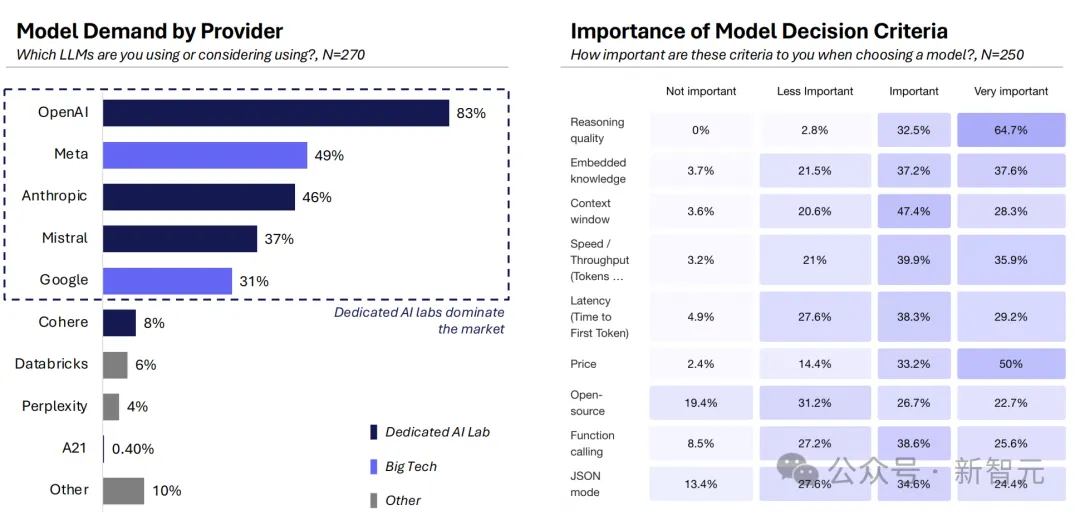1080x515 pixels.
Task: Select the Google 31% bar
Action: pos(167,281)
